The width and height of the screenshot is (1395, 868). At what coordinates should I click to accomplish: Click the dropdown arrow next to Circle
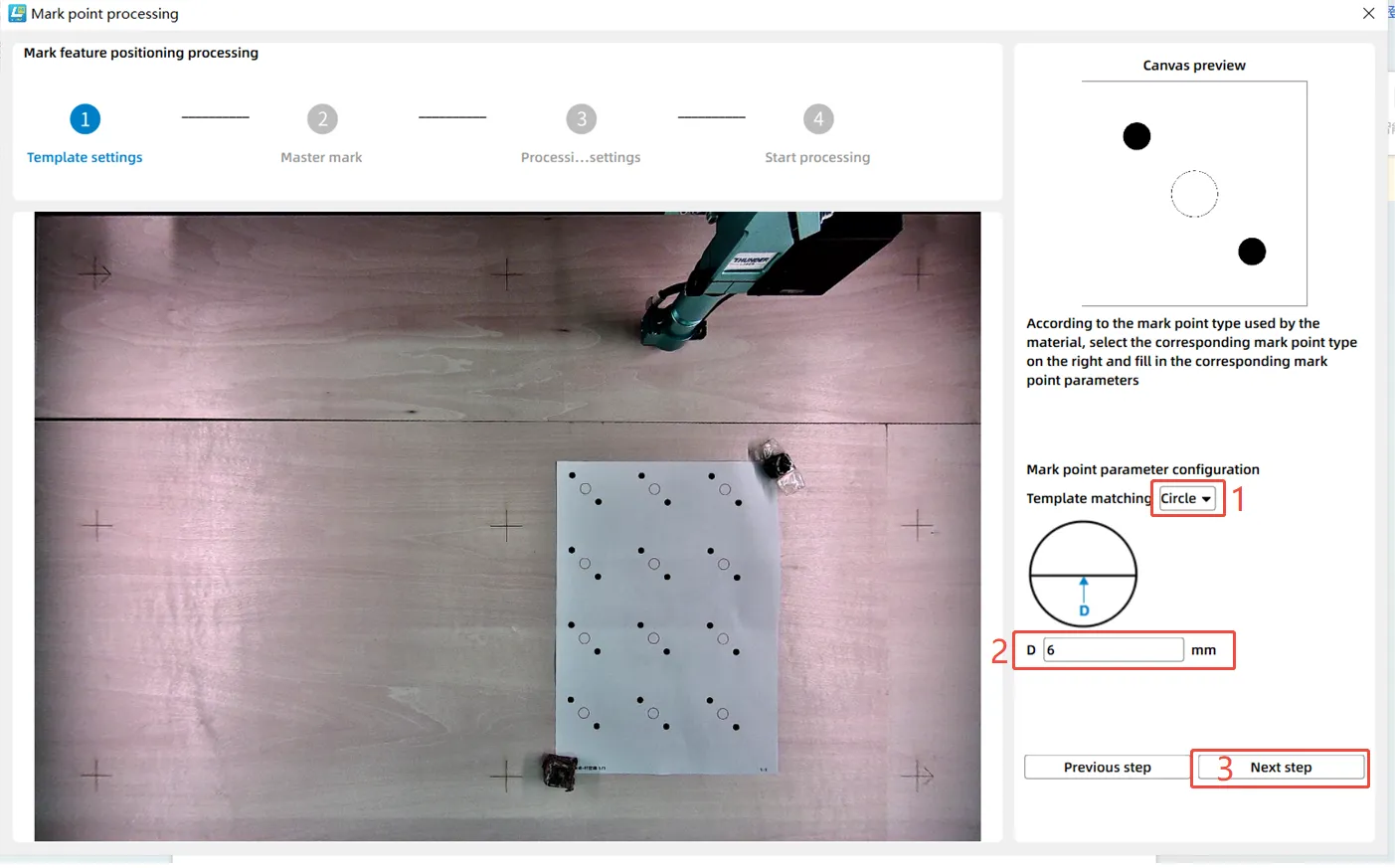tap(1206, 499)
